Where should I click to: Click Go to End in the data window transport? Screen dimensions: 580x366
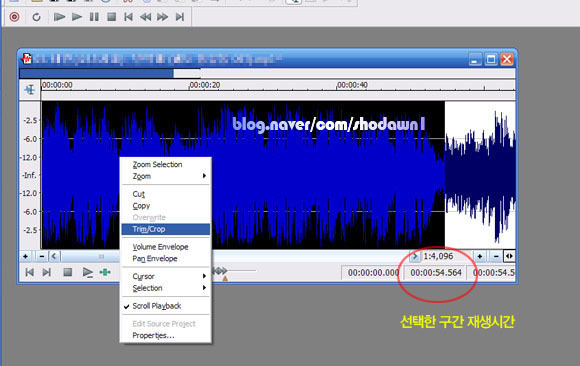click(47, 272)
